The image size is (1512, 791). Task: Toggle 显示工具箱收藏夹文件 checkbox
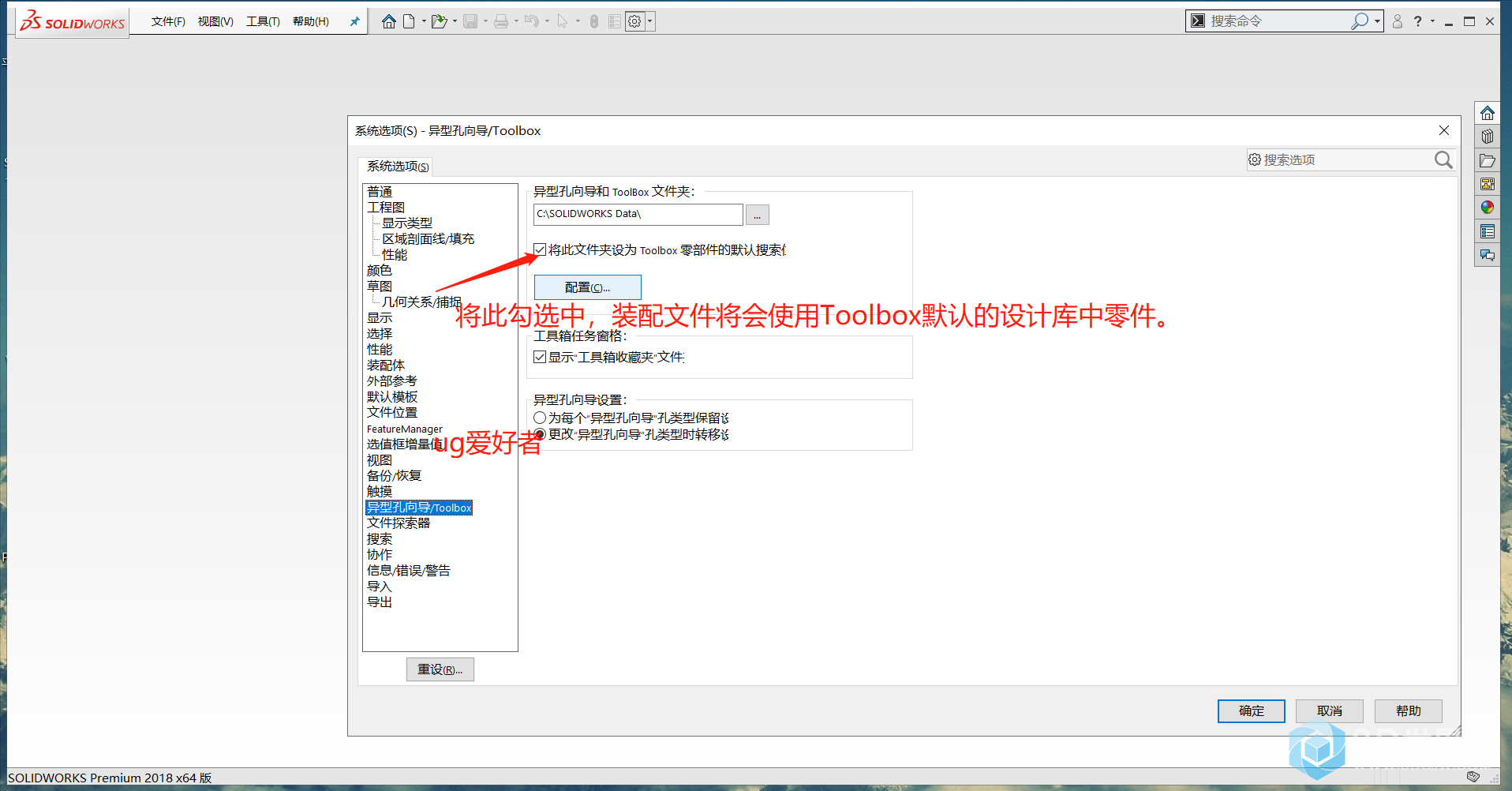point(540,357)
